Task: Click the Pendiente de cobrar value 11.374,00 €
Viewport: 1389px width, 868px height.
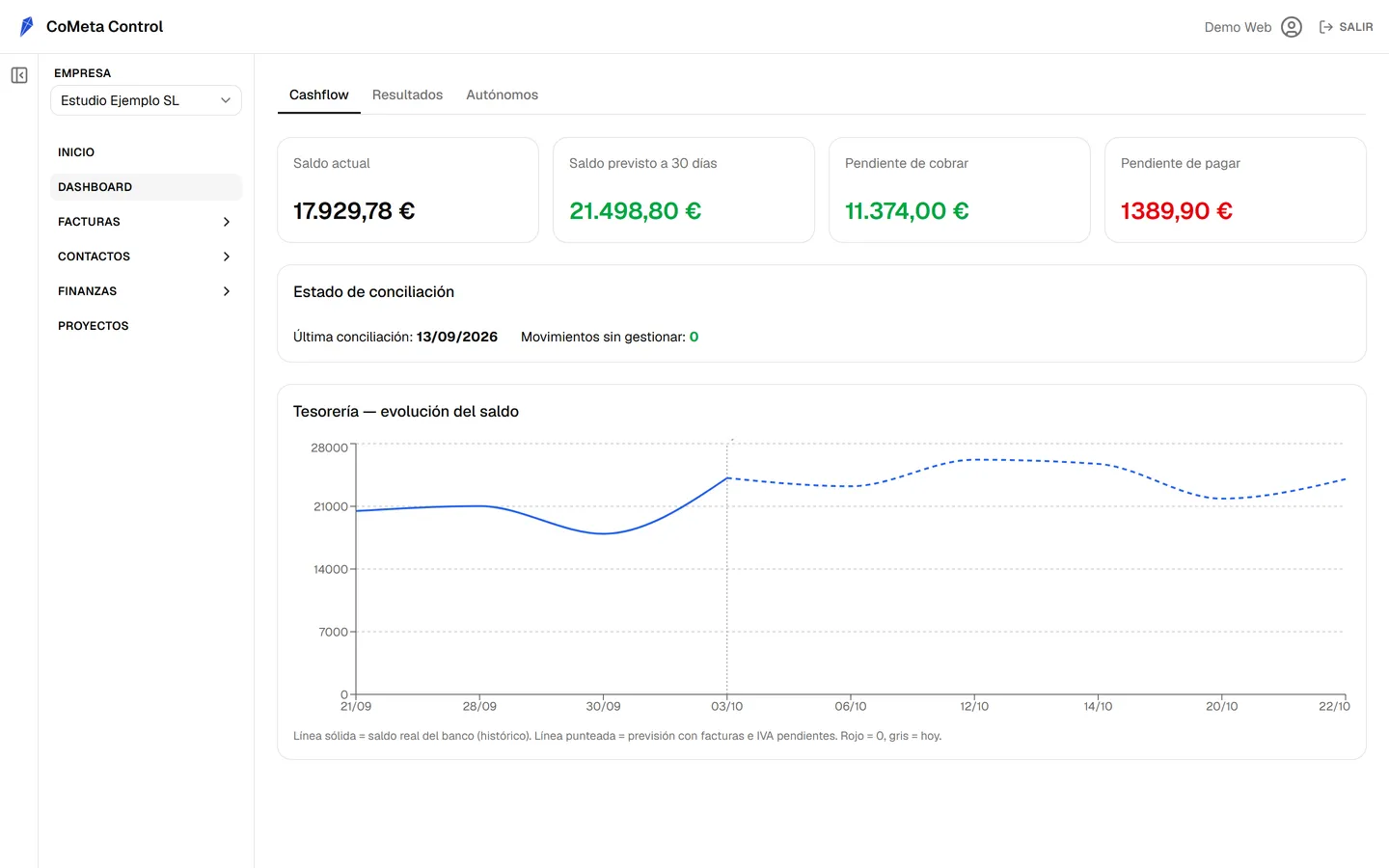Action: coord(907,210)
